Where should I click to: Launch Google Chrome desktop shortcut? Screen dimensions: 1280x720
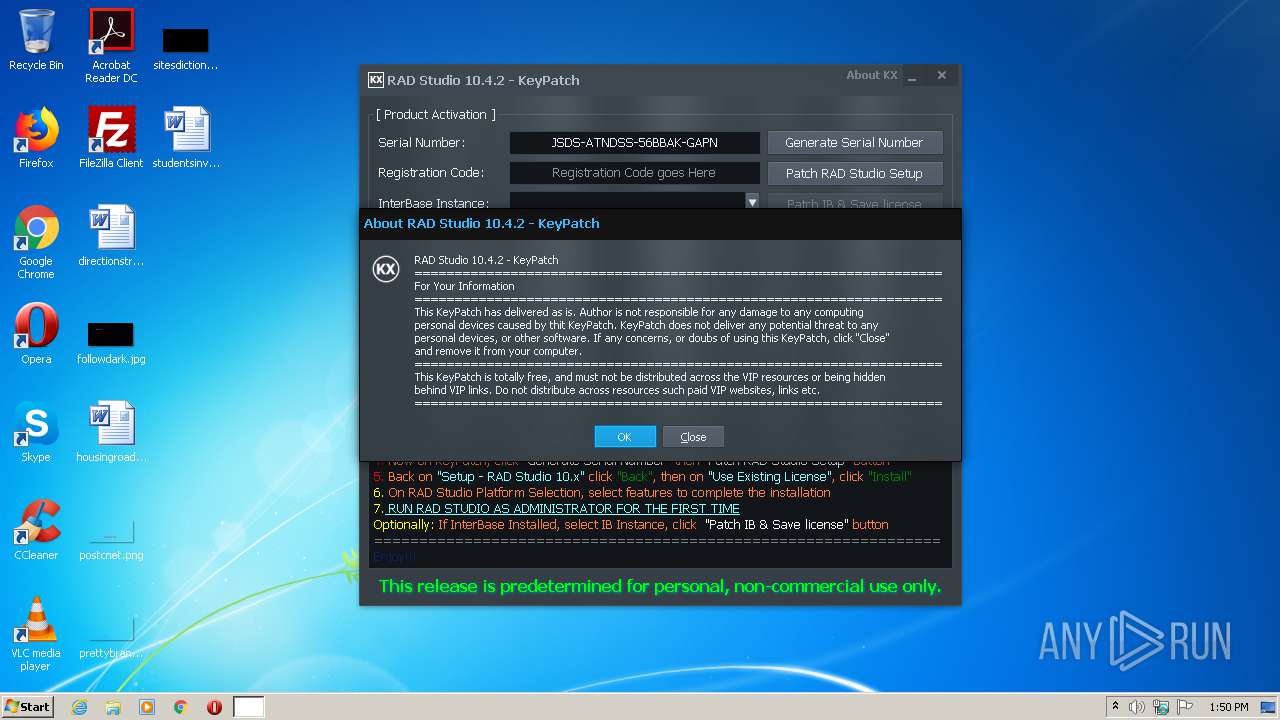pyautogui.click(x=36, y=242)
